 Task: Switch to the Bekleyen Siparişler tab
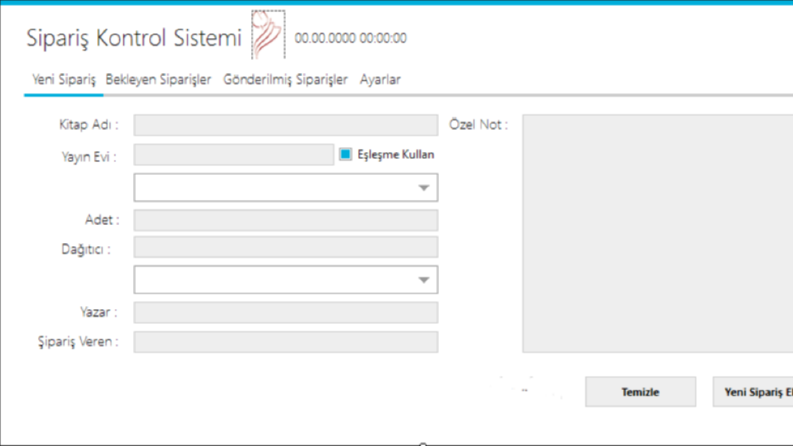tap(158, 79)
